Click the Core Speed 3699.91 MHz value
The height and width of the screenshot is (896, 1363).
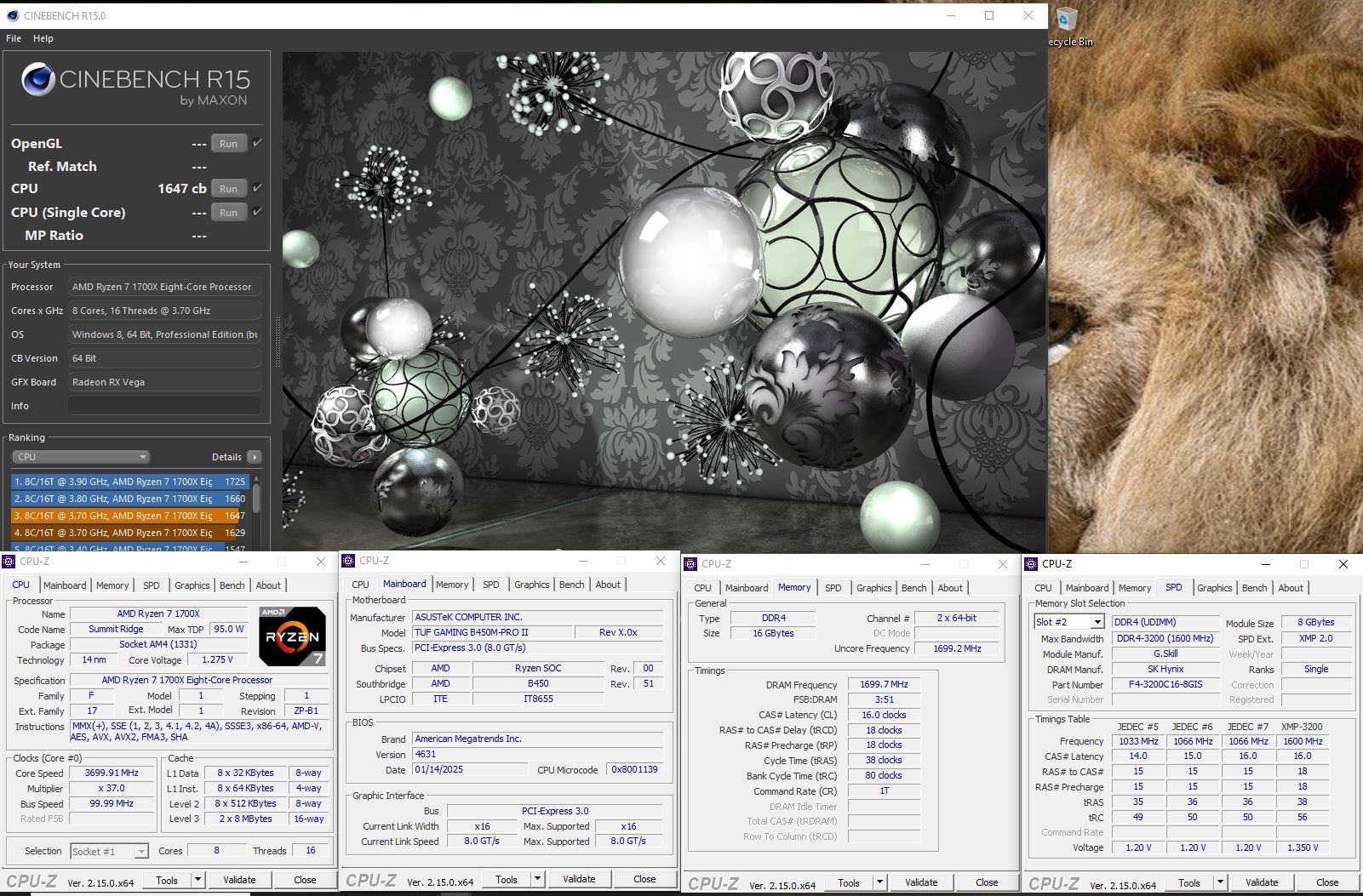click(112, 773)
